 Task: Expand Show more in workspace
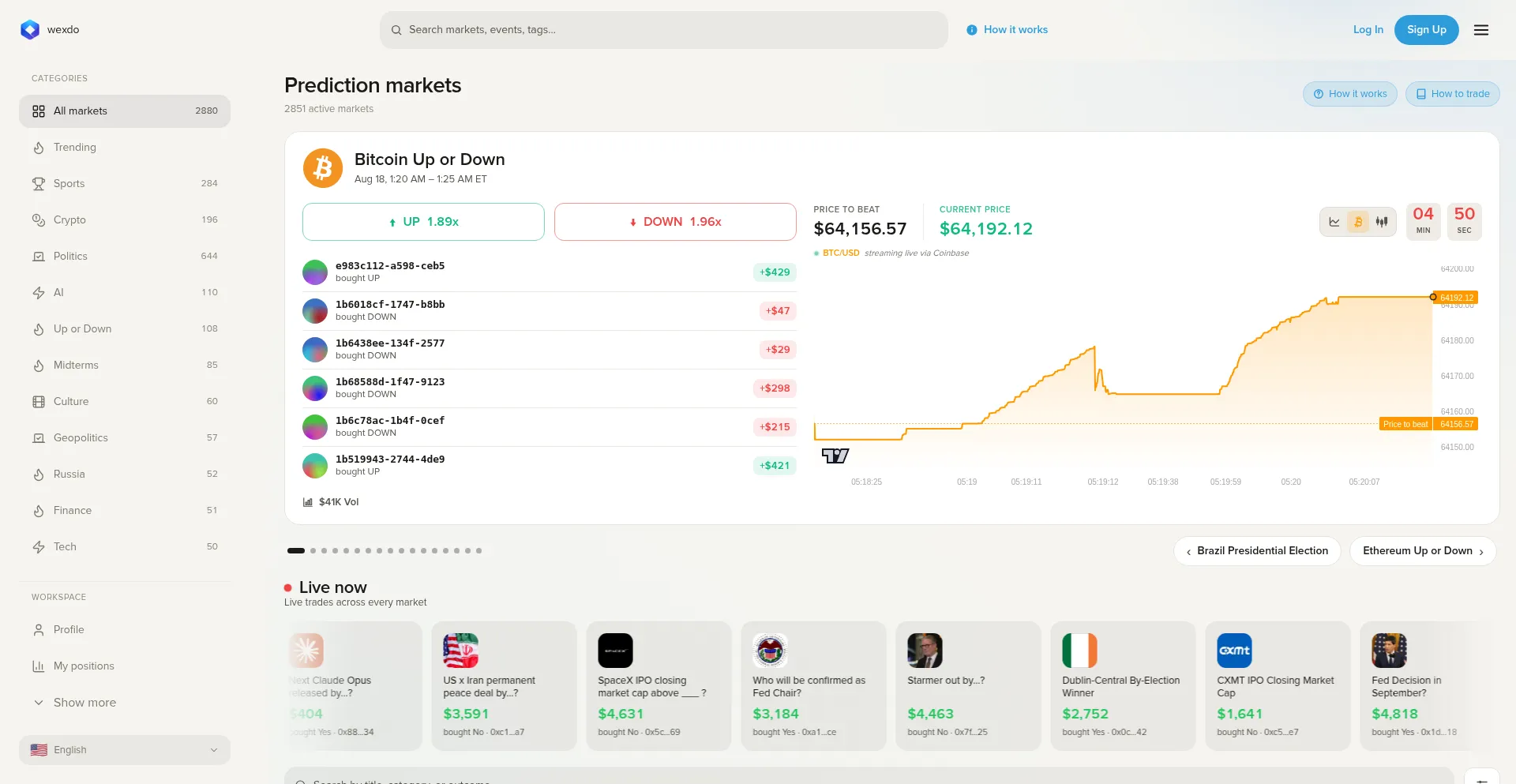coord(125,703)
